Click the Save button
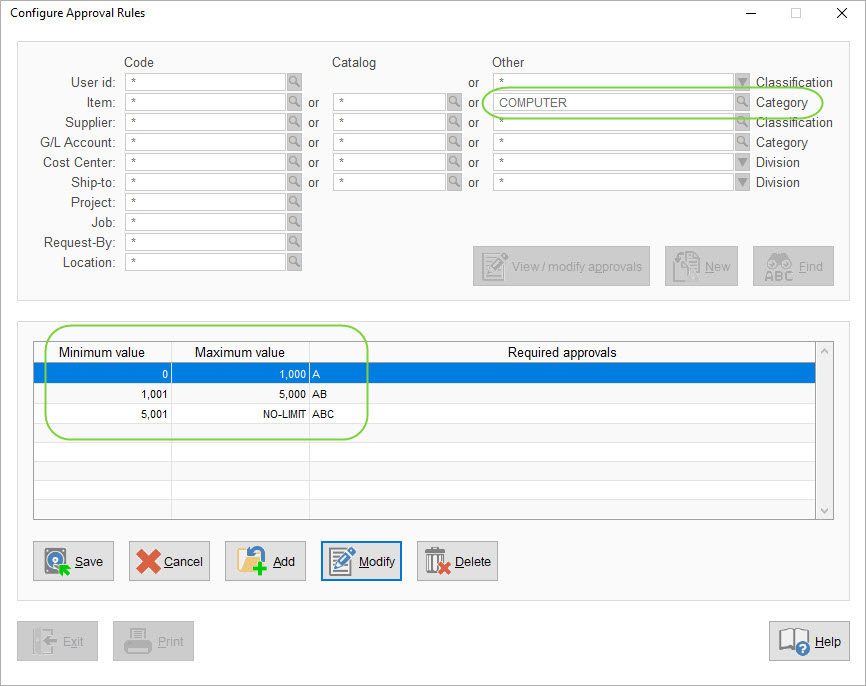Image resolution: width=866 pixels, height=686 pixels. tap(73, 561)
